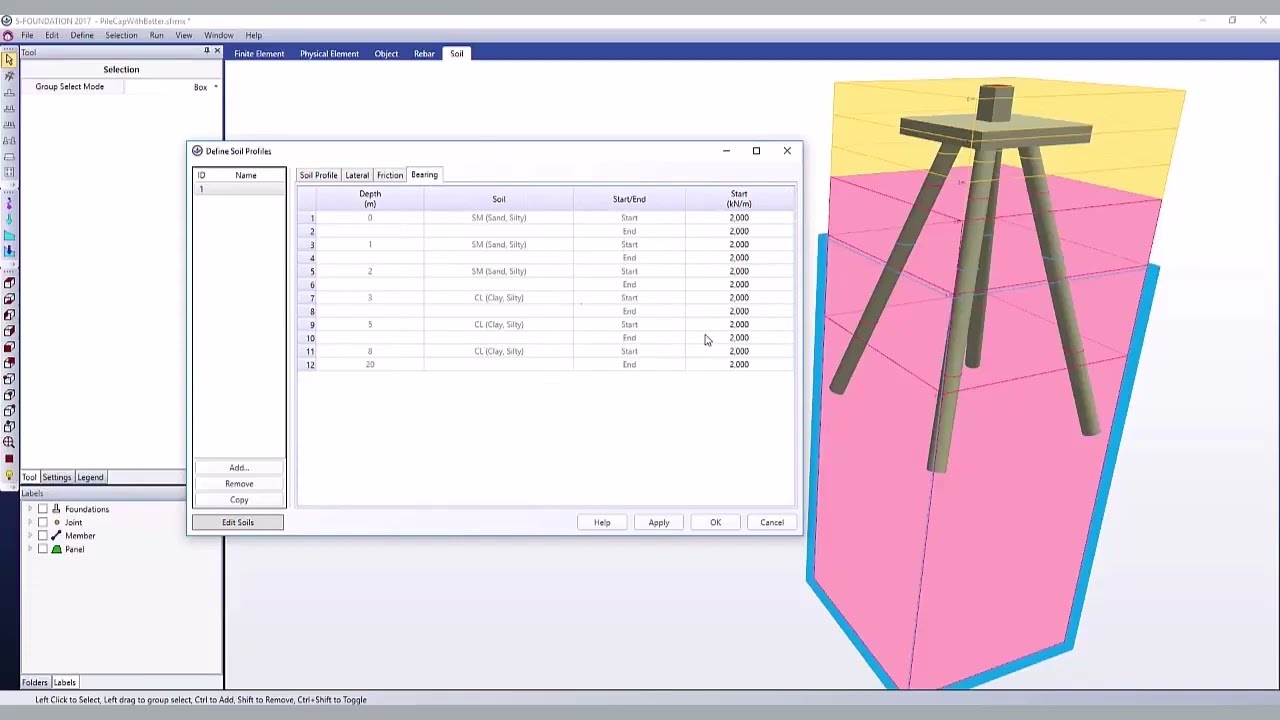
Task: Click the cube view with red left face
Action: point(9,315)
